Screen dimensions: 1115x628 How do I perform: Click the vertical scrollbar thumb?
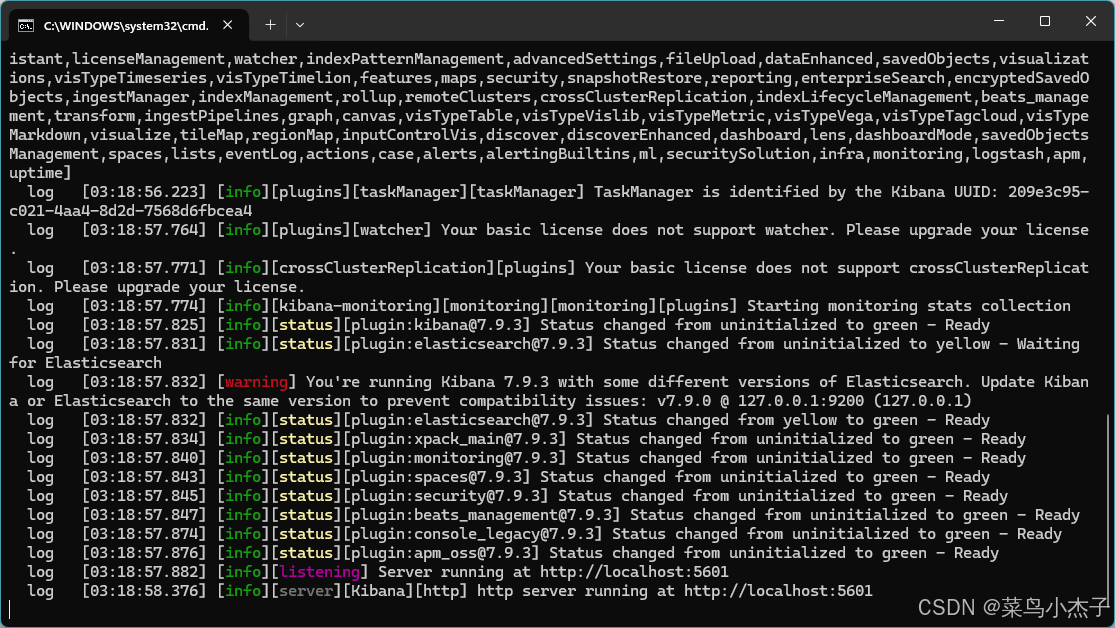click(1108, 512)
